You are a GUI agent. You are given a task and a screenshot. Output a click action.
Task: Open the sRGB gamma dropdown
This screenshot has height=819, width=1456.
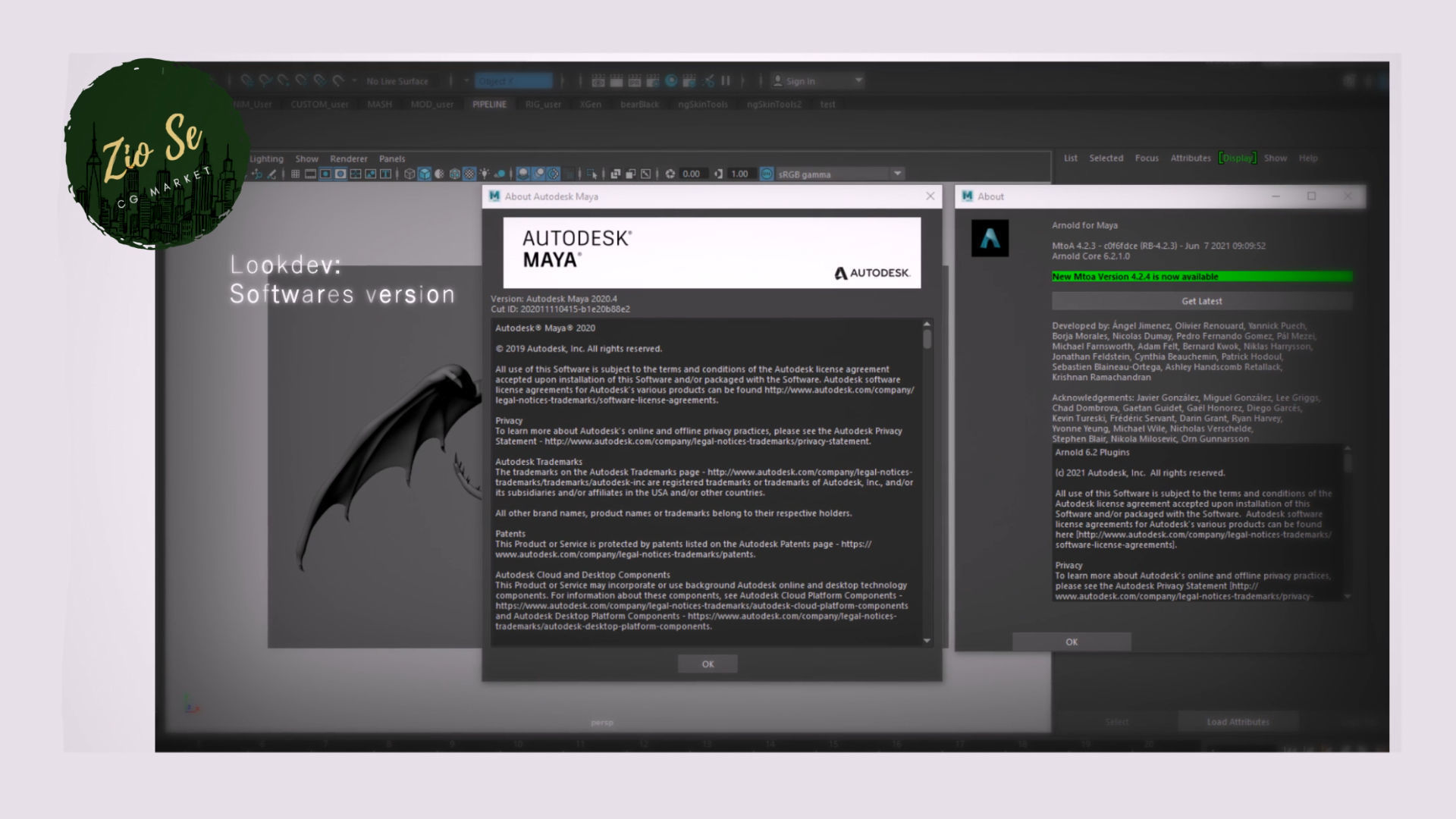897,174
